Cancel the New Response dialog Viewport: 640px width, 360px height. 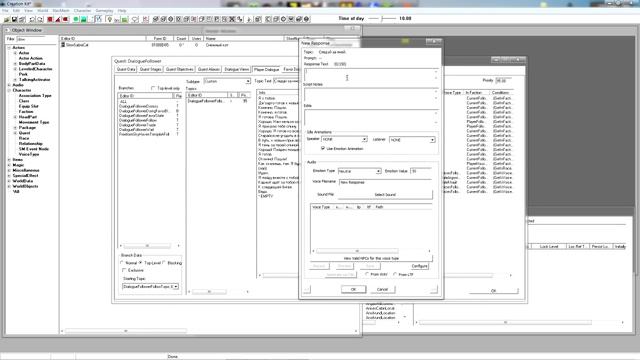382,289
